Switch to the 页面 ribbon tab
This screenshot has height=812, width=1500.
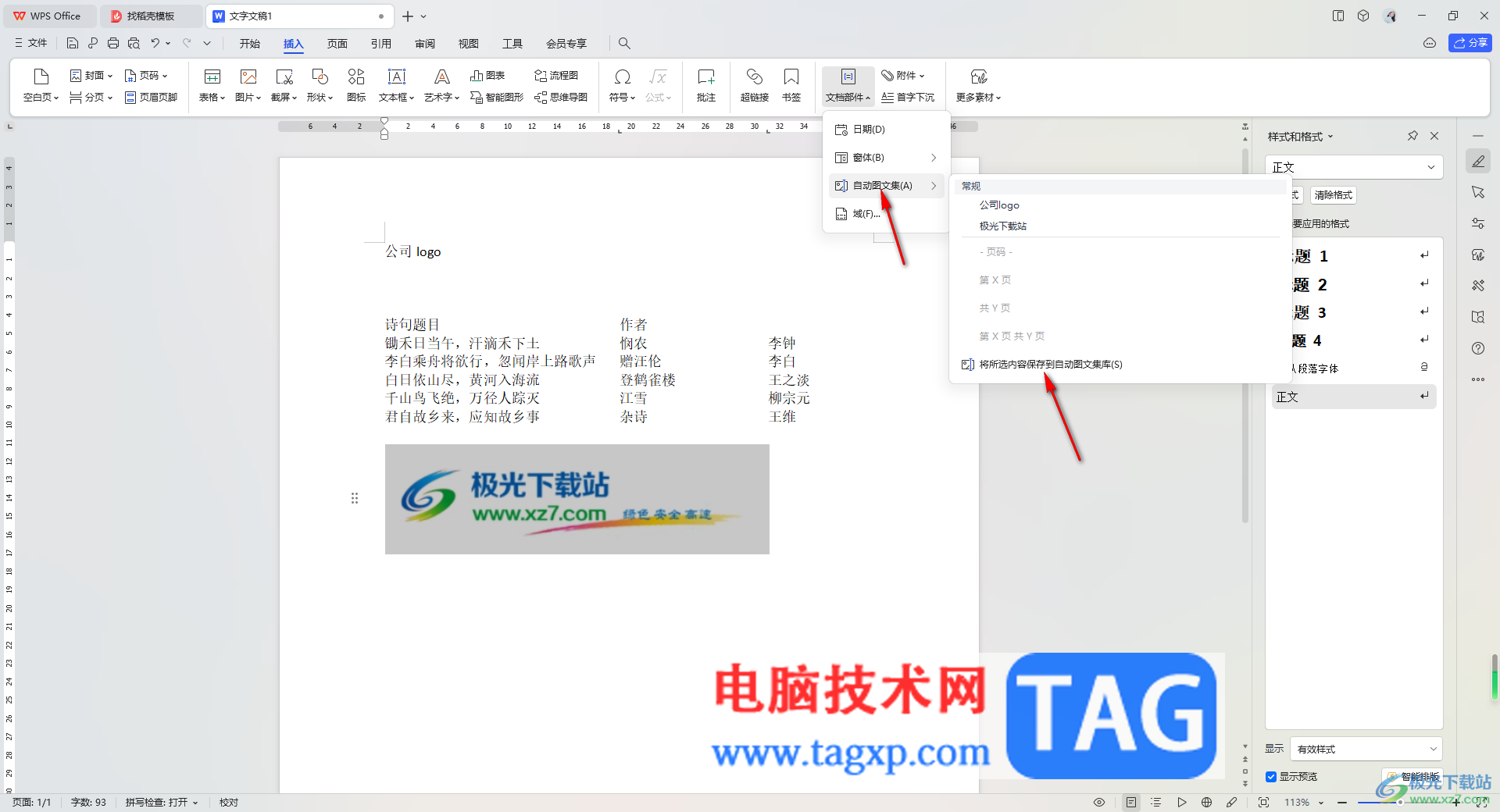click(337, 44)
